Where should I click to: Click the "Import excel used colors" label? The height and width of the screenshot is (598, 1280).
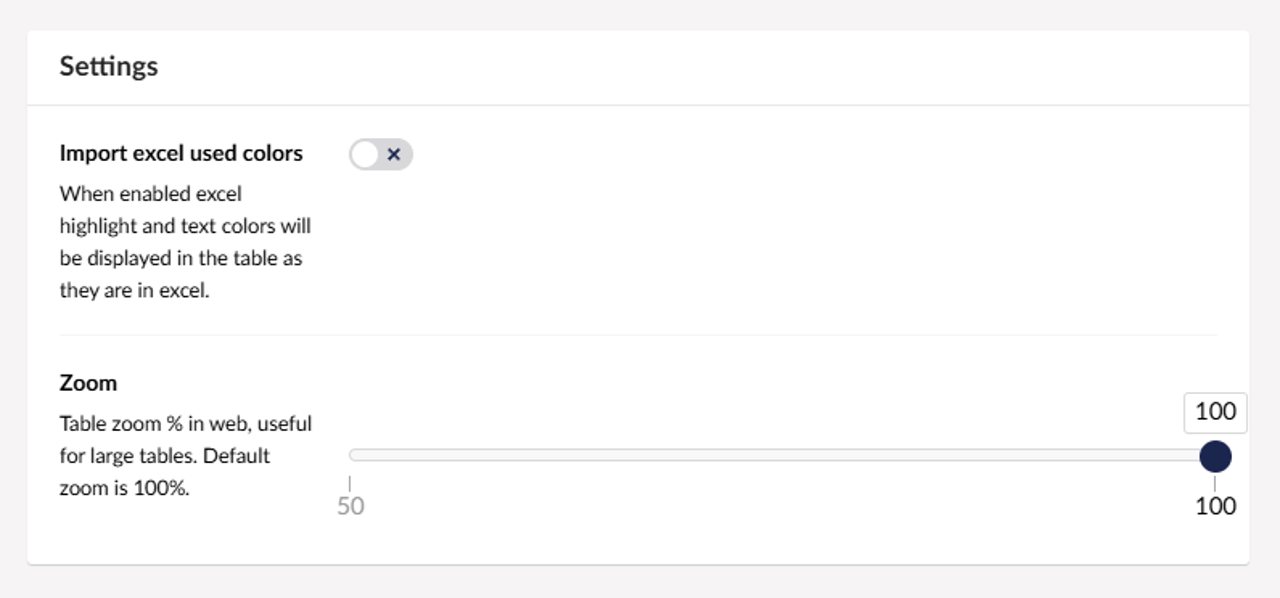coord(181,153)
